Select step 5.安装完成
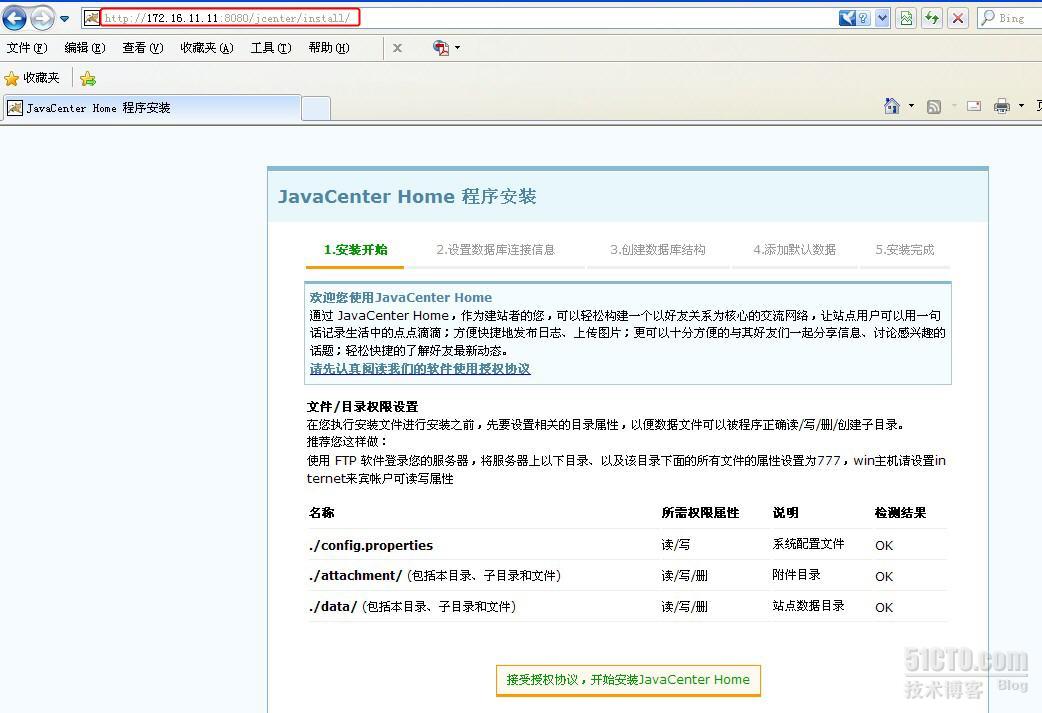 (904, 250)
